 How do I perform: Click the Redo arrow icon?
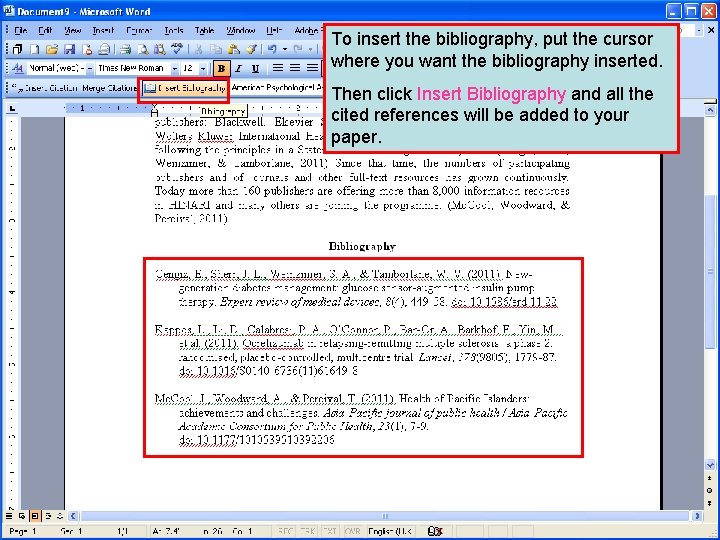coord(298,49)
